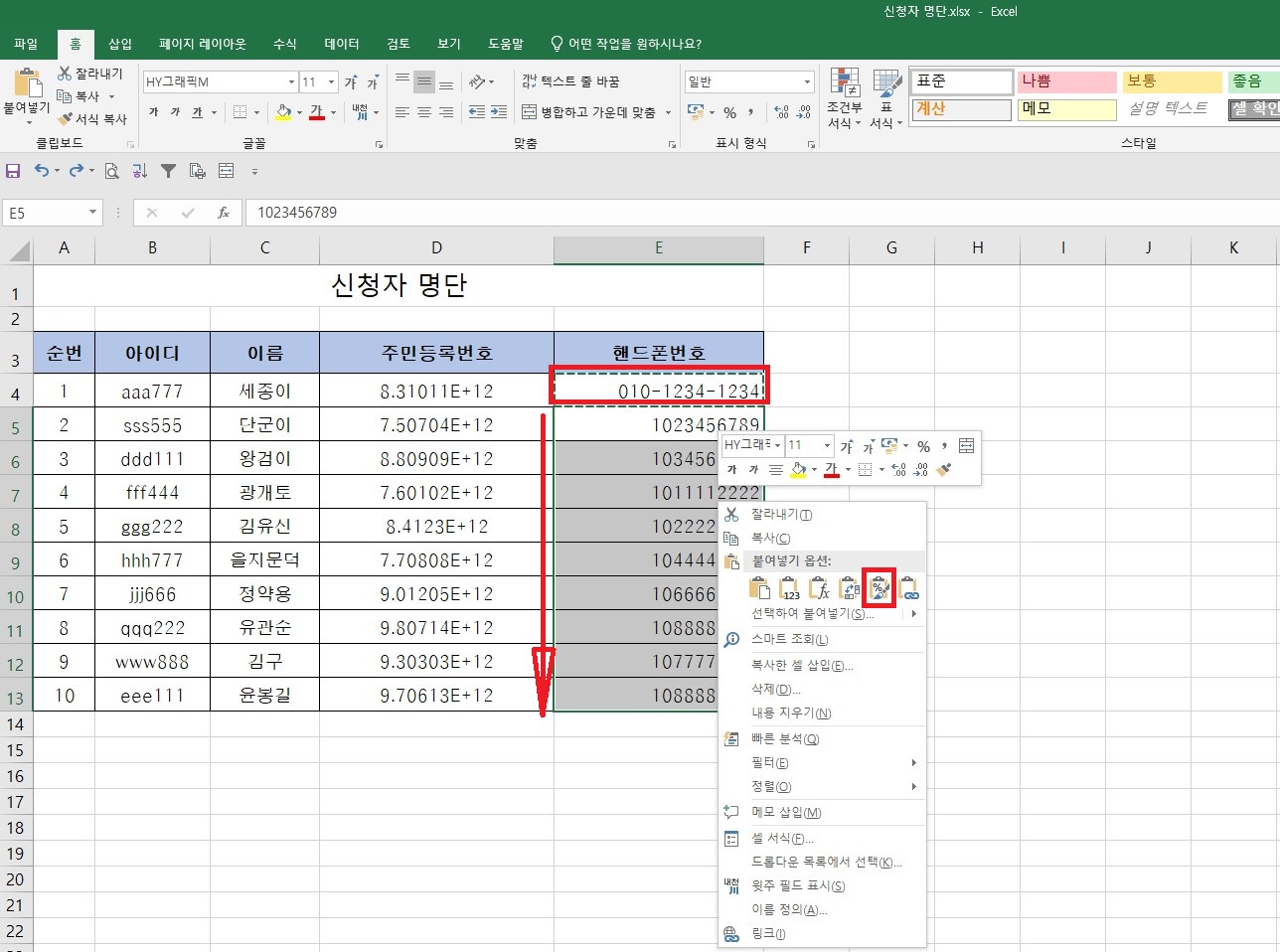Expand the 병합하고 가운데 맞춤 dropdown arrow
Image resolution: width=1280 pixels, height=952 pixels.
pos(669,112)
